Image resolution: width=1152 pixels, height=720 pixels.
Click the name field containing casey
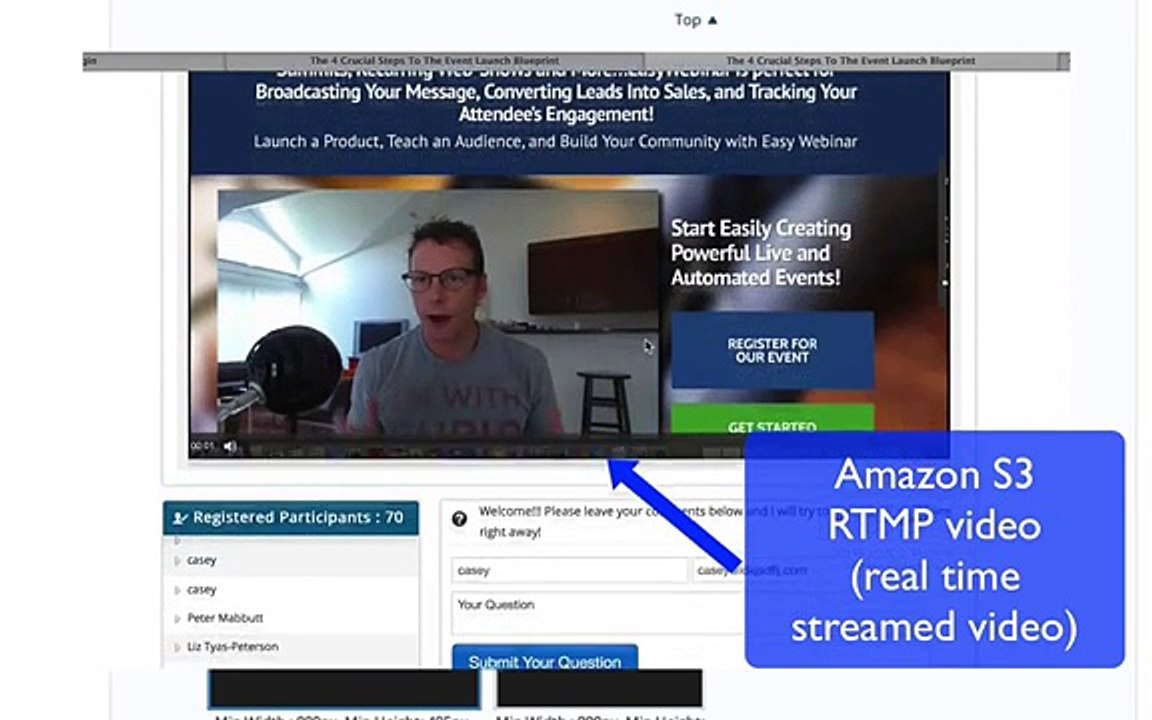click(x=569, y=570)
